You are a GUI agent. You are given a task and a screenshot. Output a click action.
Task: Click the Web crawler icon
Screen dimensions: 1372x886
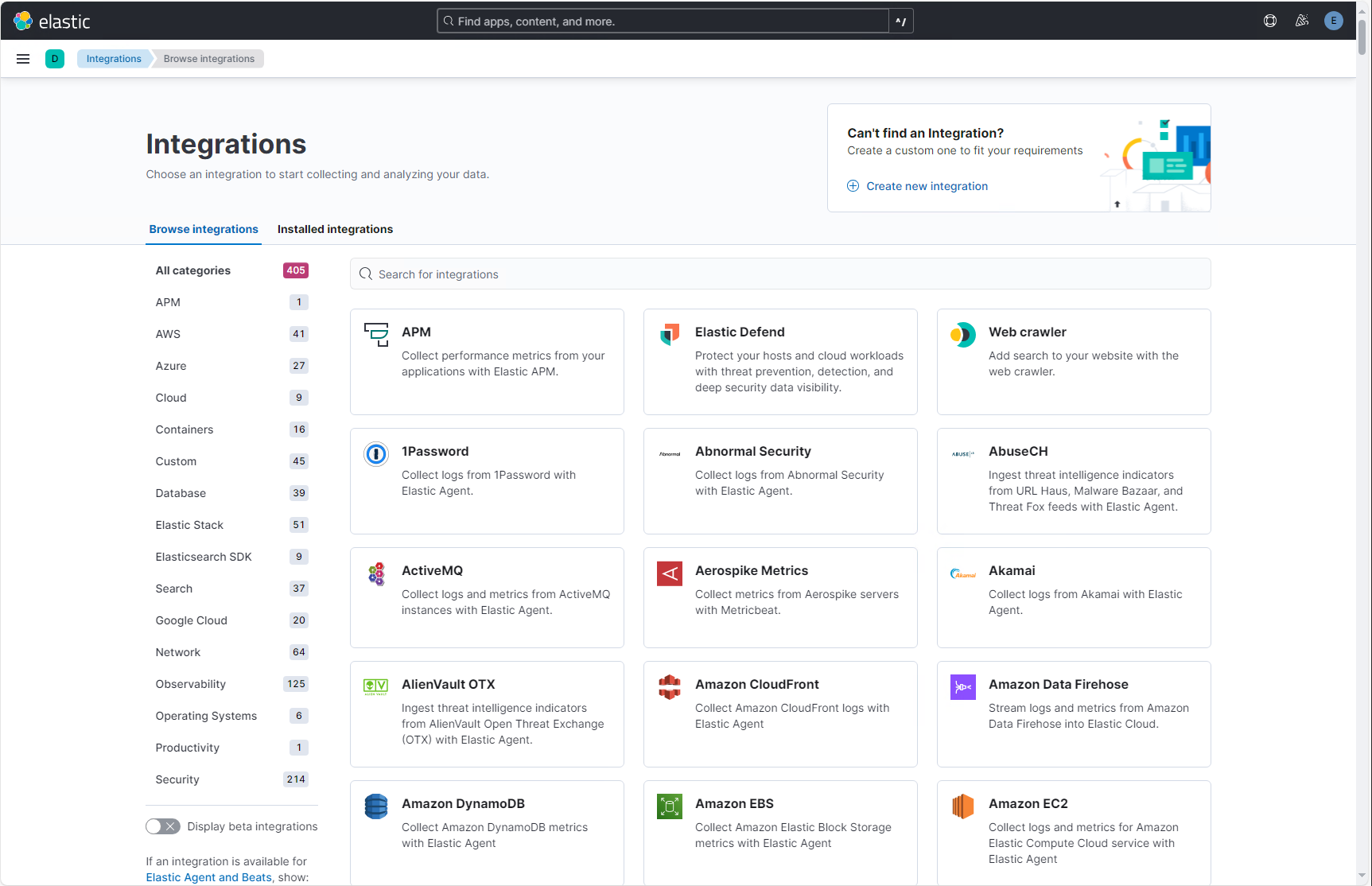963,334
